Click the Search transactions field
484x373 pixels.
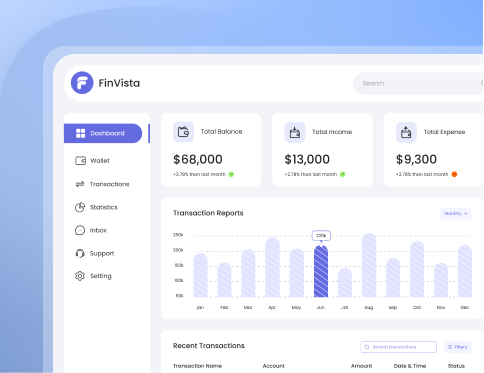[x=398, y=347]
